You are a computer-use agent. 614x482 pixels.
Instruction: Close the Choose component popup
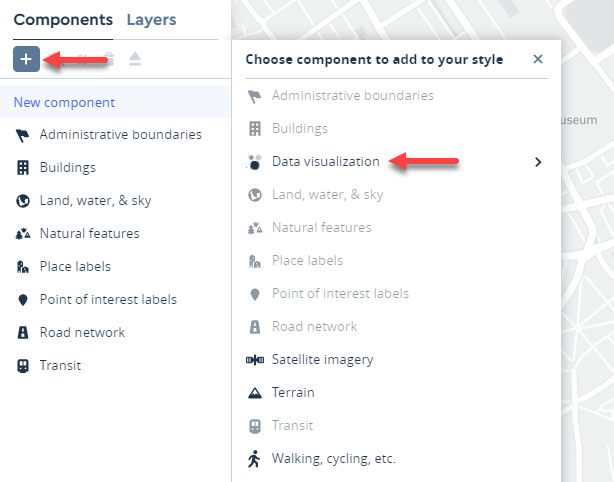tap(538, 59)
